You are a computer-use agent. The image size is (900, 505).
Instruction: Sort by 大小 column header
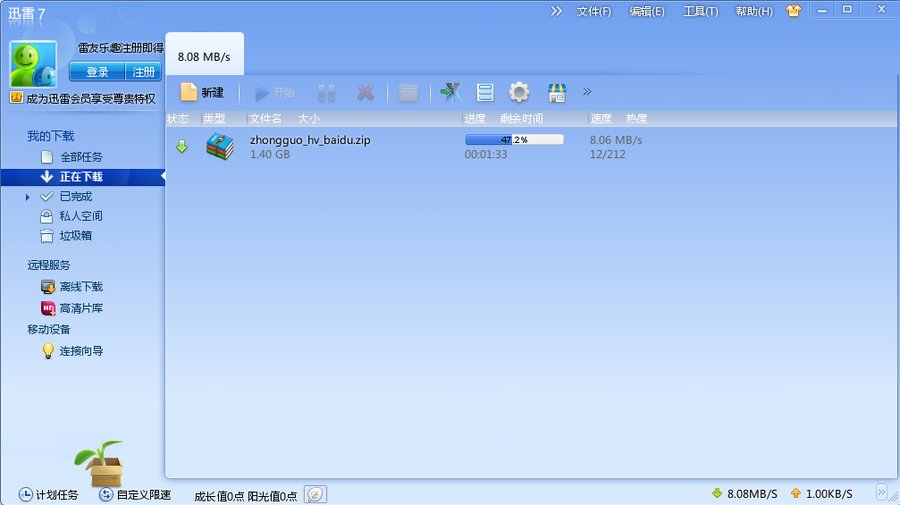click(x=309, y=119)
